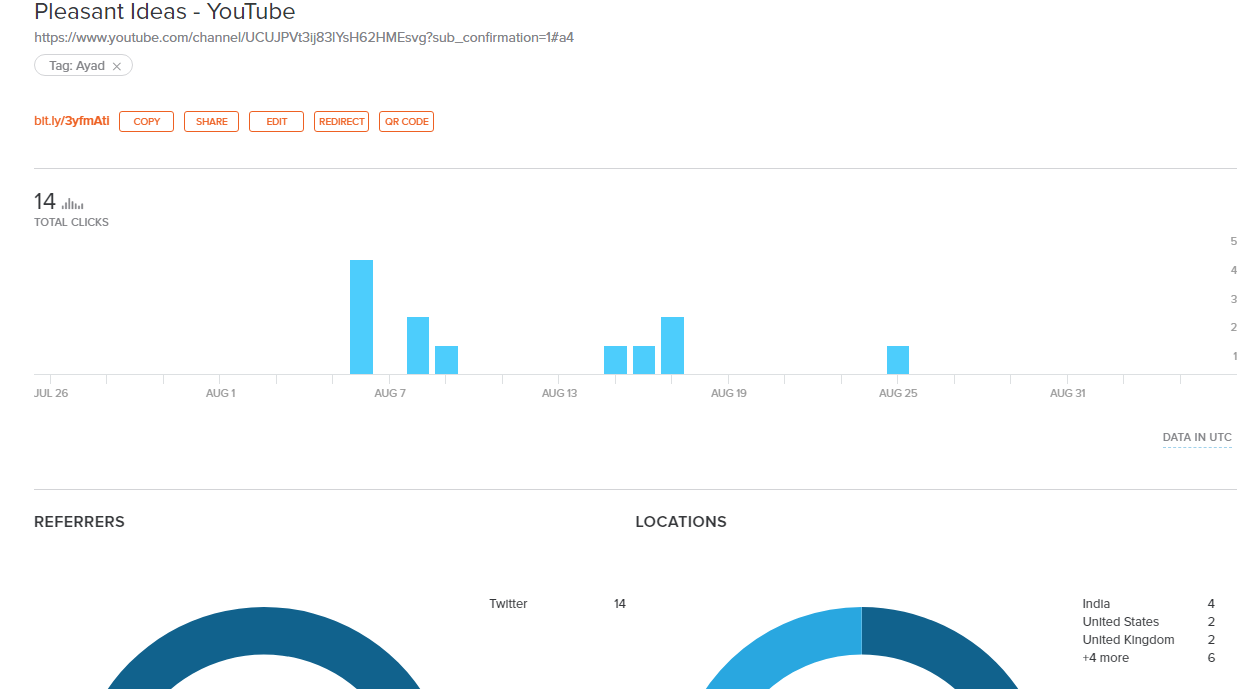The width and height of the screenshot is (1253, 689).
Task: Generate a QR CODE for the link
Action: pyautogui.click(x=406, y=122)
